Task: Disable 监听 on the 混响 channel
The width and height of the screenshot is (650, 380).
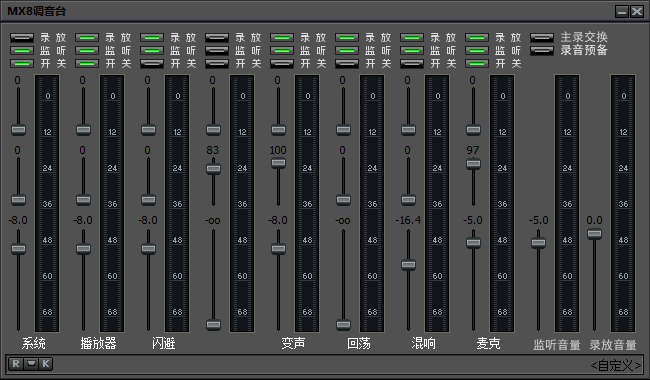Action: 412,51
